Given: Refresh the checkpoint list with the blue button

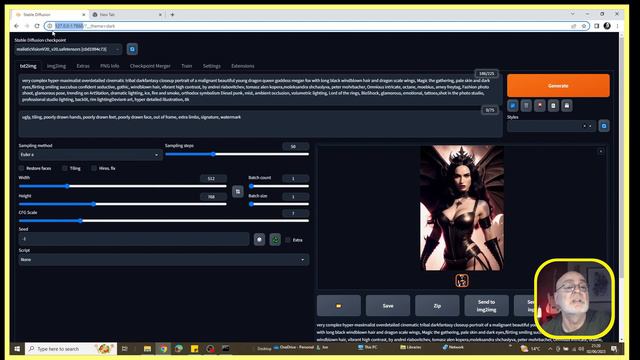Looking at the screenshot, I should tap(132, 49).
